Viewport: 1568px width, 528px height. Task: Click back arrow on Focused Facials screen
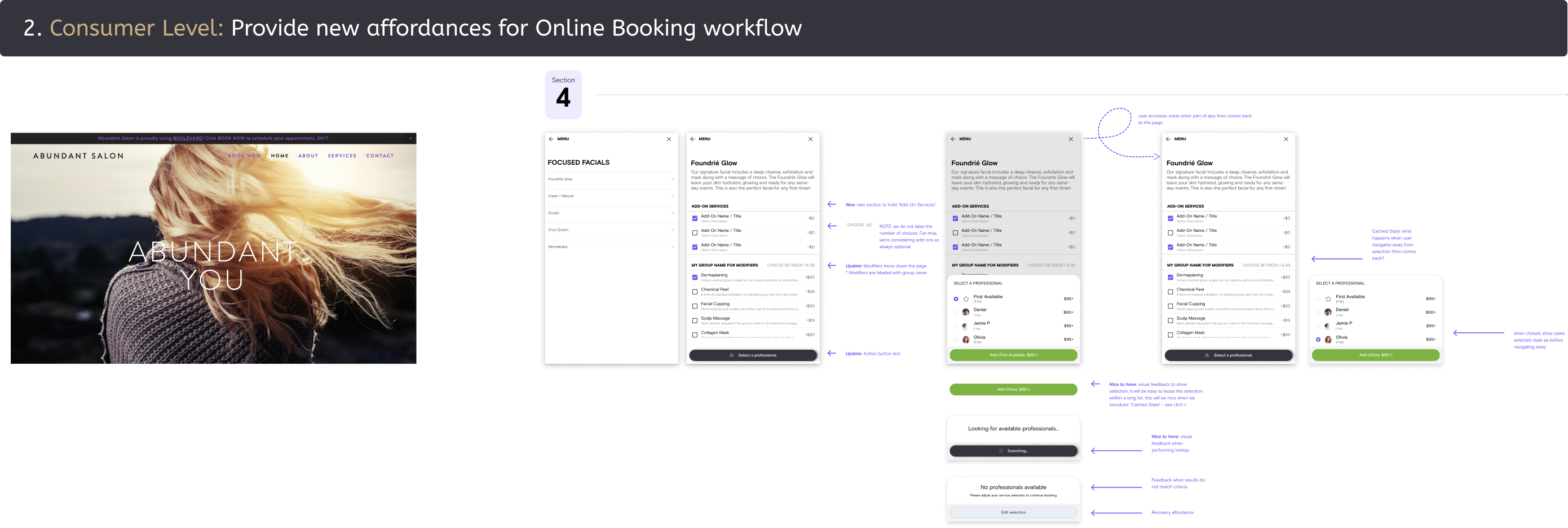click(x=551, y=139)
